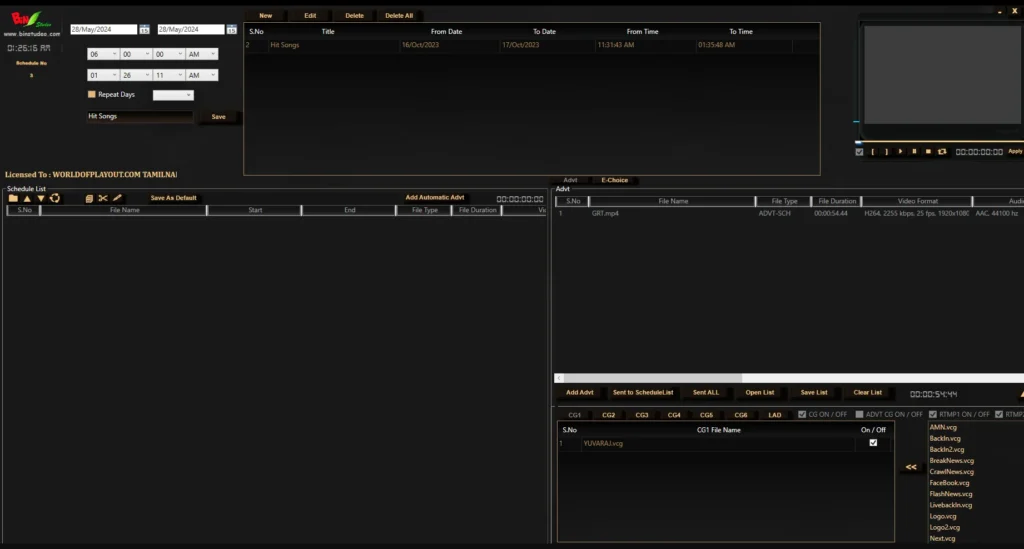Click the refresh icon in Schedule List
Image resolution: width=1024 pixels, height=549 pixels.
(x=55, y=198)
